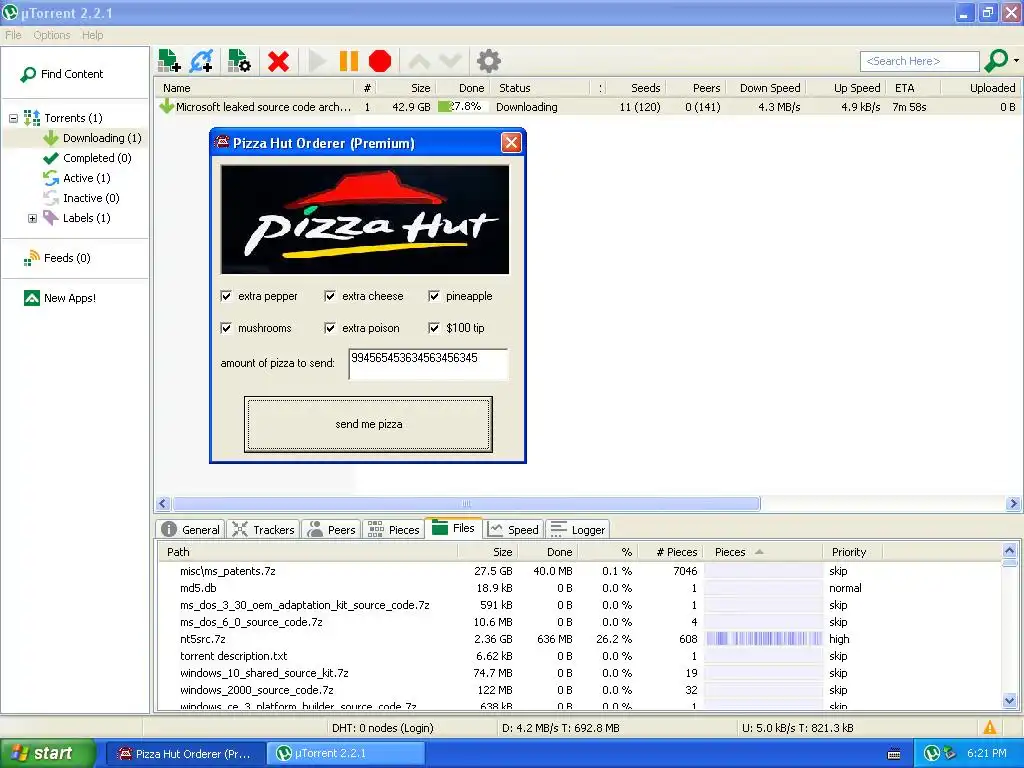1024x768 pixels.
Task: Click the horizontal scrollbar thumb
Action: click(x=466, y=504)
